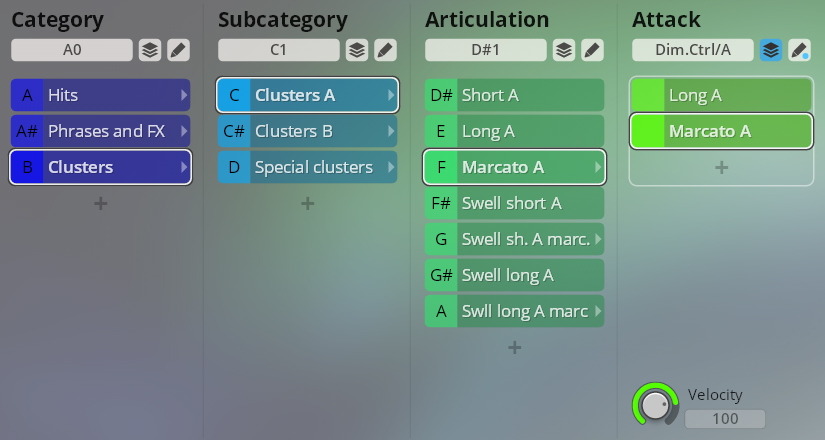Toggle the highlighted Attack layers icon
The image size is (825, 440).
(770, 50)
